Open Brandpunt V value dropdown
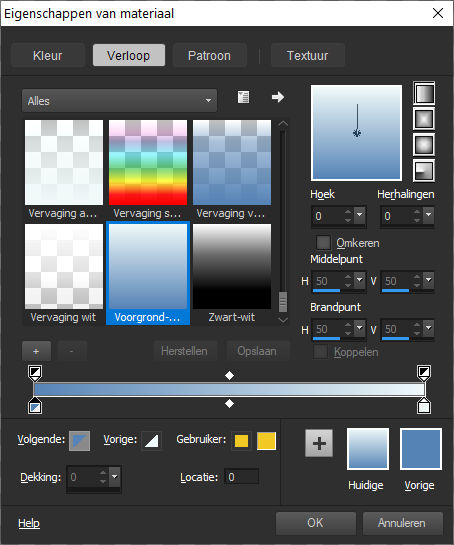454x545 pixels. click(429, 328)
